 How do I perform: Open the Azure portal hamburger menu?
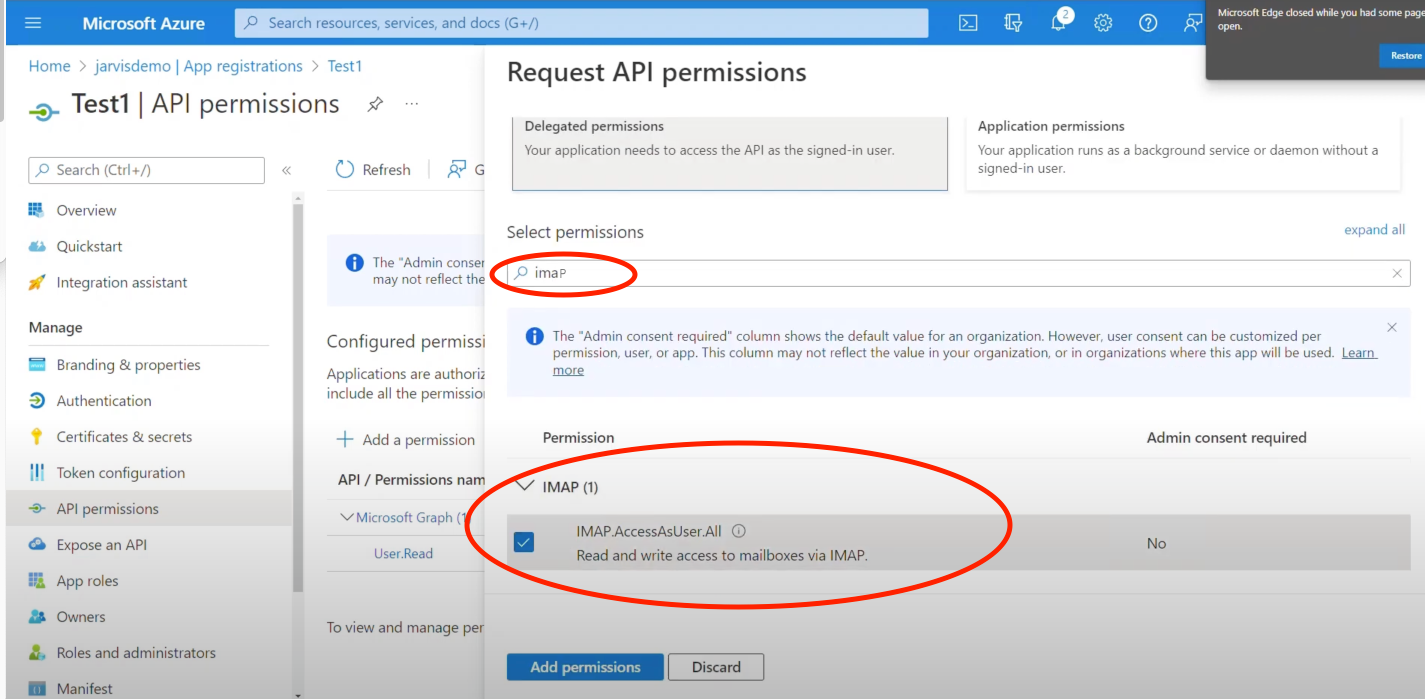coord(33,23)
